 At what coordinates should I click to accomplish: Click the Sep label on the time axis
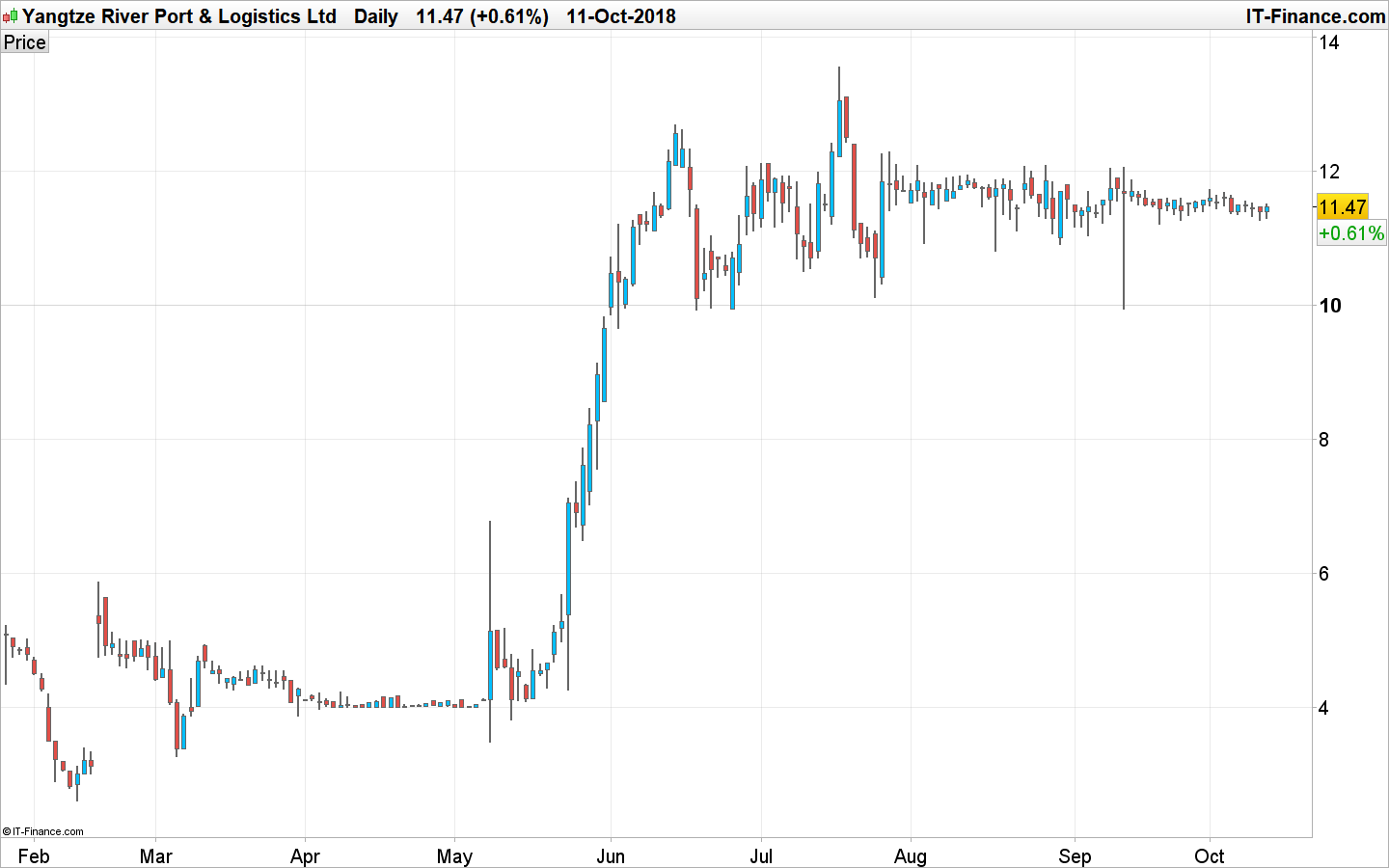pyautogui.click(x=1076, y=855)
